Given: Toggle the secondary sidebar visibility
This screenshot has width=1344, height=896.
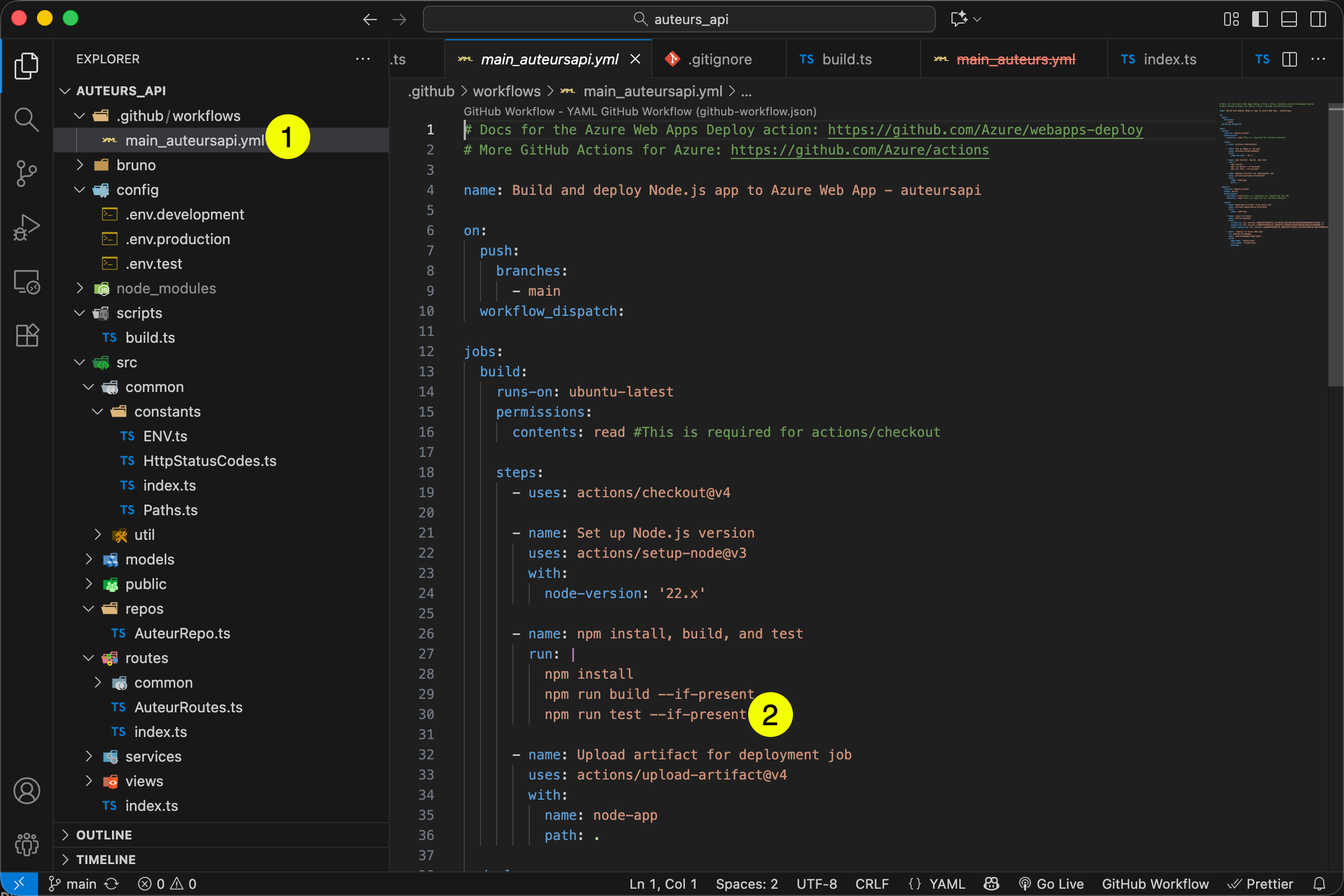Looking at the screenshot, I should (x=1318, y=19).
